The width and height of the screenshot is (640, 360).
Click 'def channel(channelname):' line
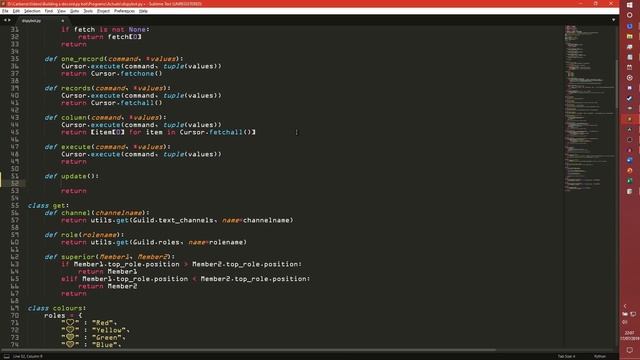(x=97, y=213)
